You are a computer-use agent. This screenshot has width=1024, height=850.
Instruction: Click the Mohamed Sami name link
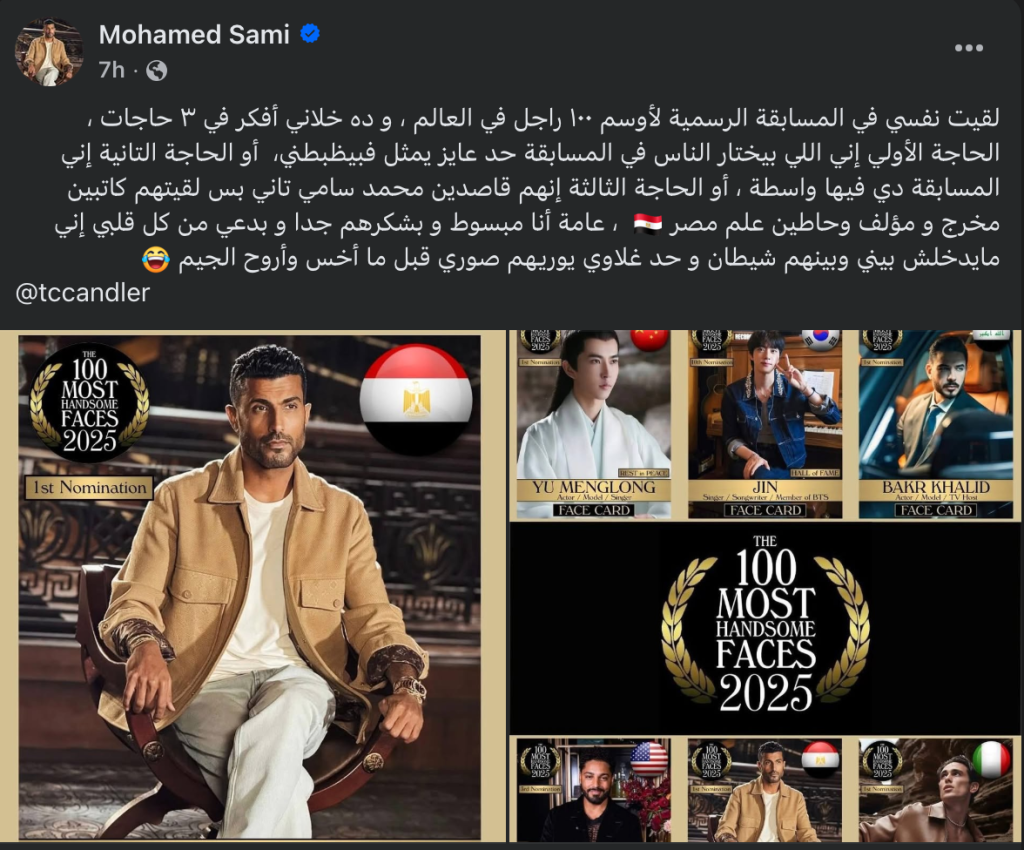coord(194,35)
